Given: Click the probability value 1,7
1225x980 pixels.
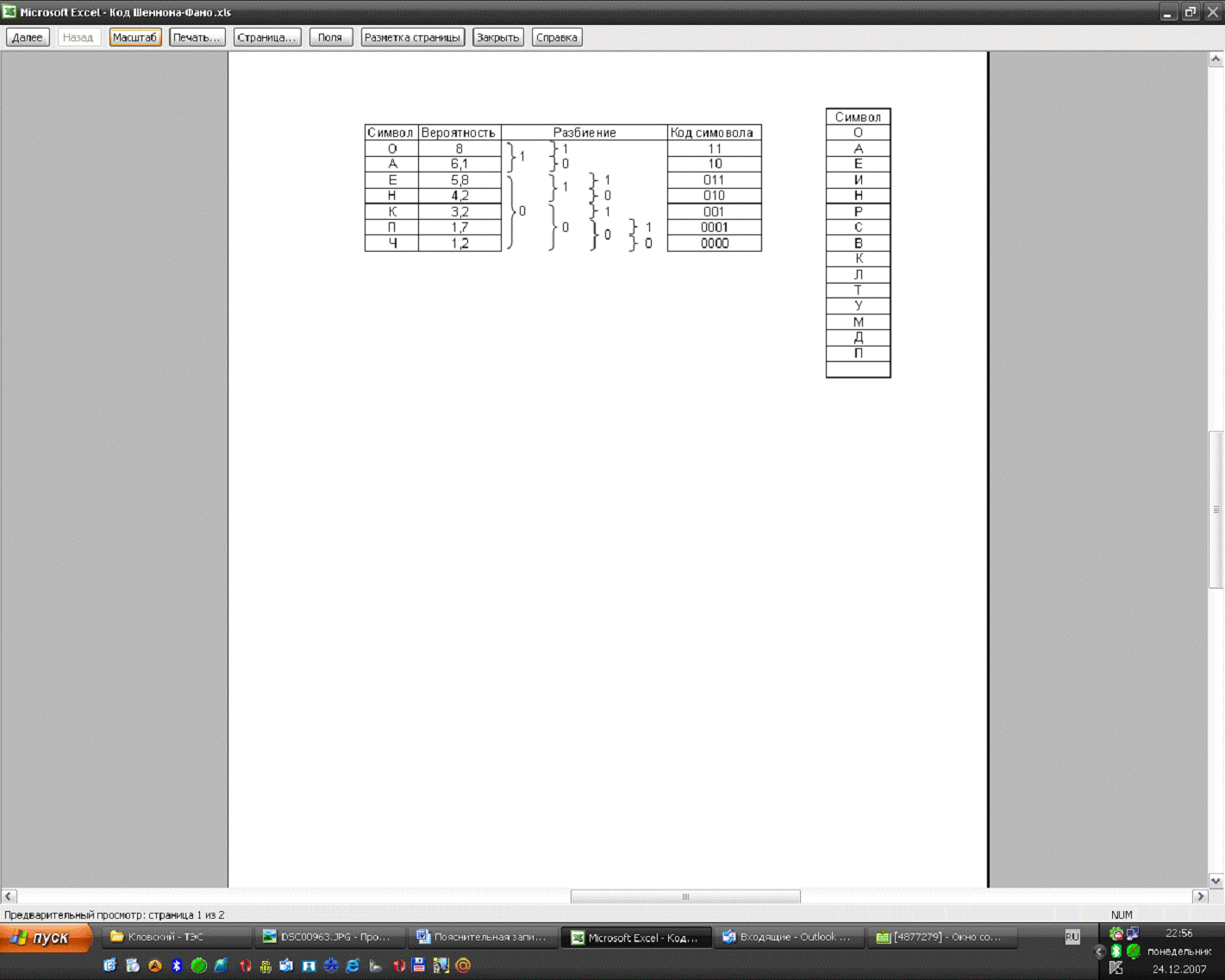Looking at the screenshot, I should [x=459, y=228].
